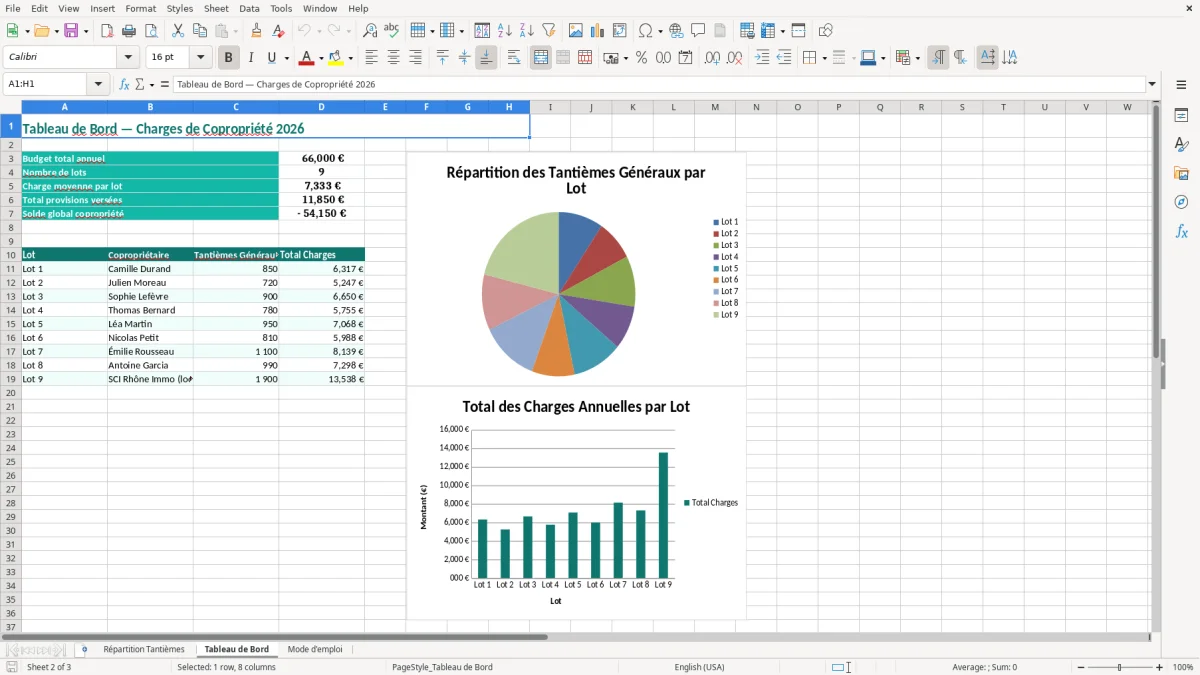The image size is (1200, 675).
Task: Toggle Wrap Text
Action: (x=514, y=58)
